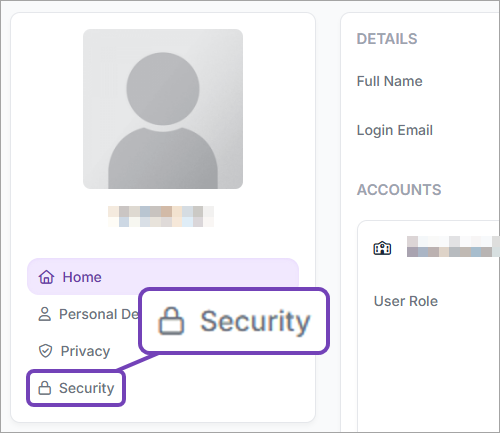Screen dimensions: 500x433
Task: Click the Security lock icon in sidebar
Action: point(45,388)
